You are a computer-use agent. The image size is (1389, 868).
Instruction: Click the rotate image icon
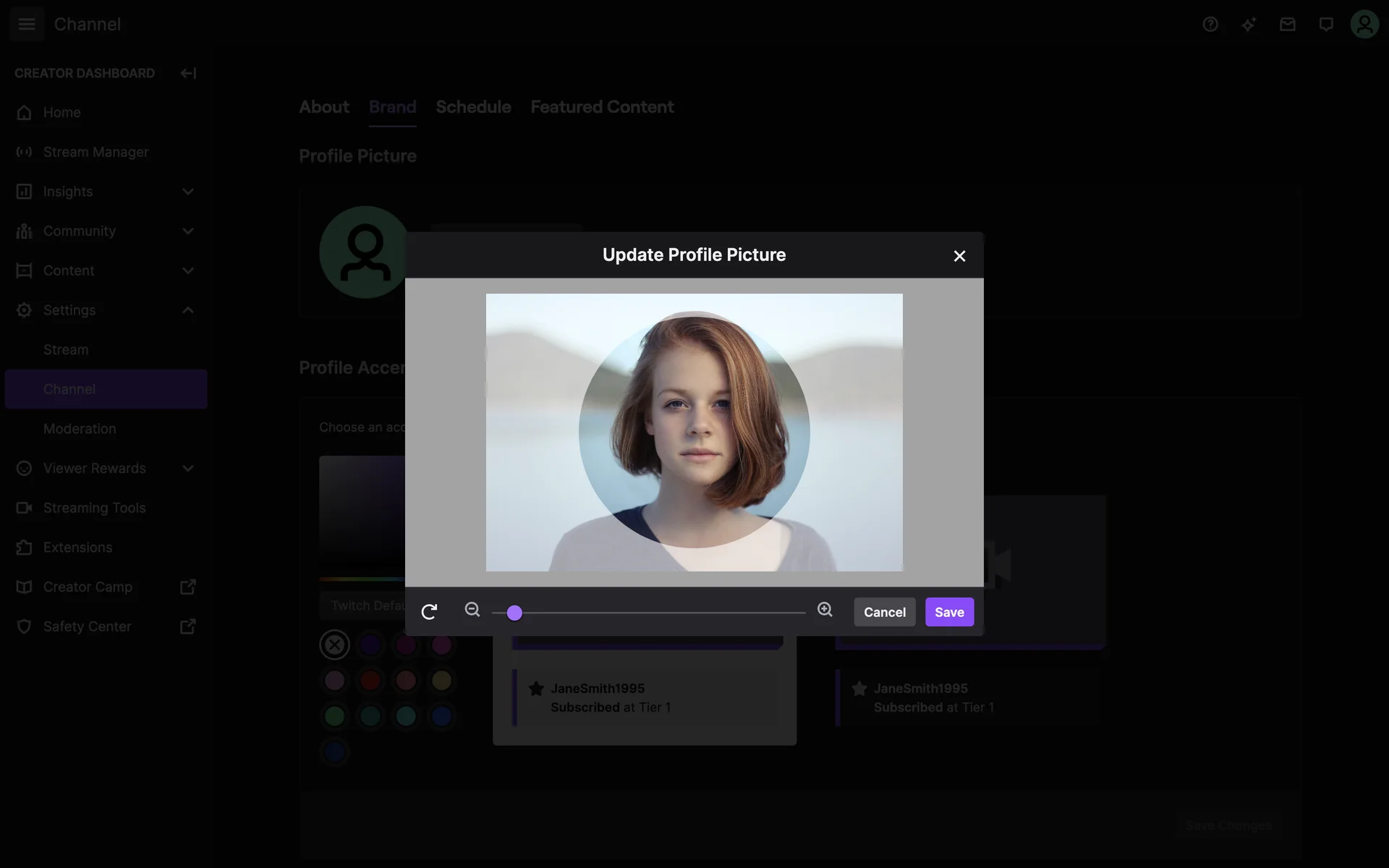pos(429,612)
